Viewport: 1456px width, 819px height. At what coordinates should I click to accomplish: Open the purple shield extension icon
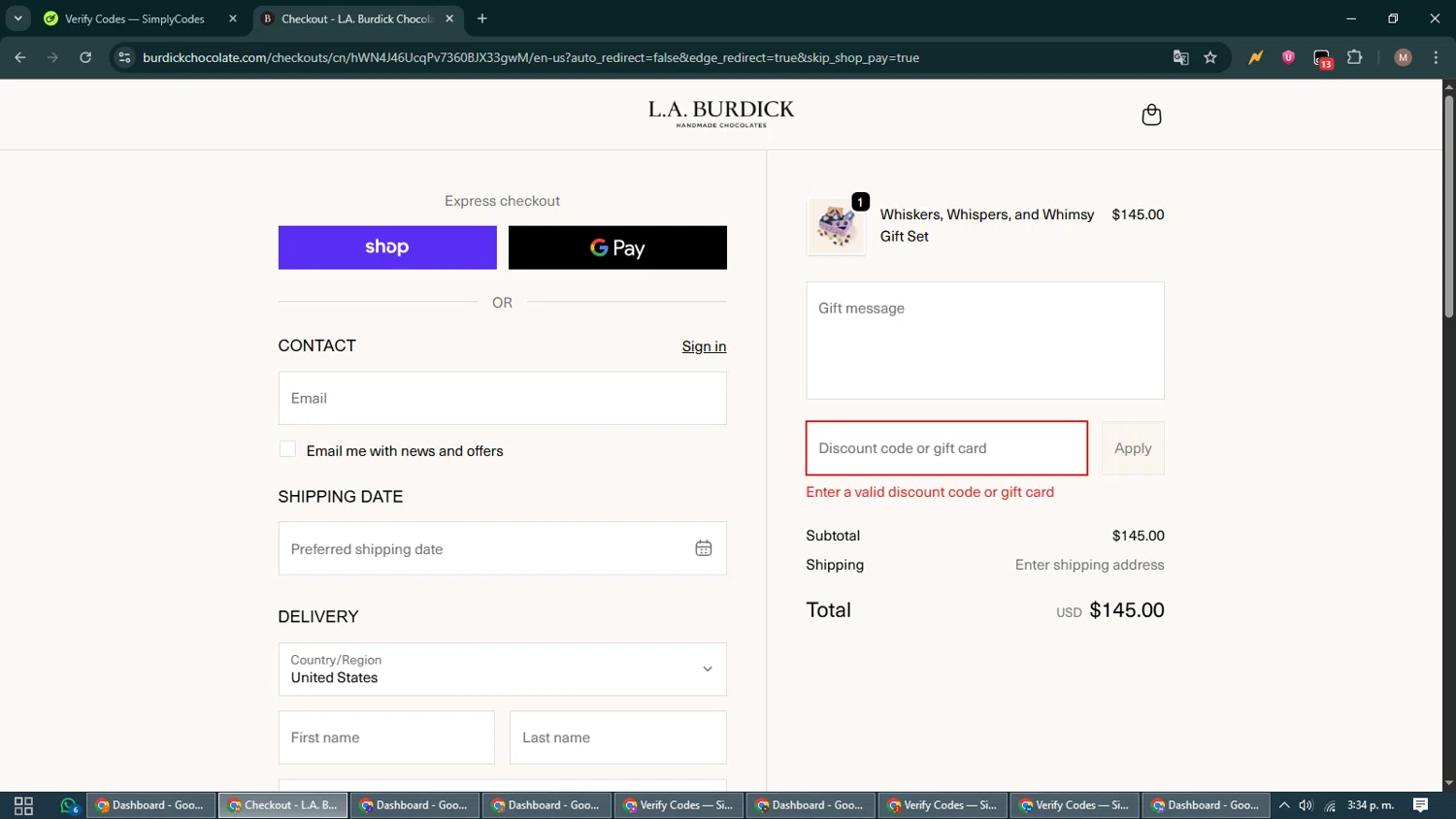(x=1289, y=57)
